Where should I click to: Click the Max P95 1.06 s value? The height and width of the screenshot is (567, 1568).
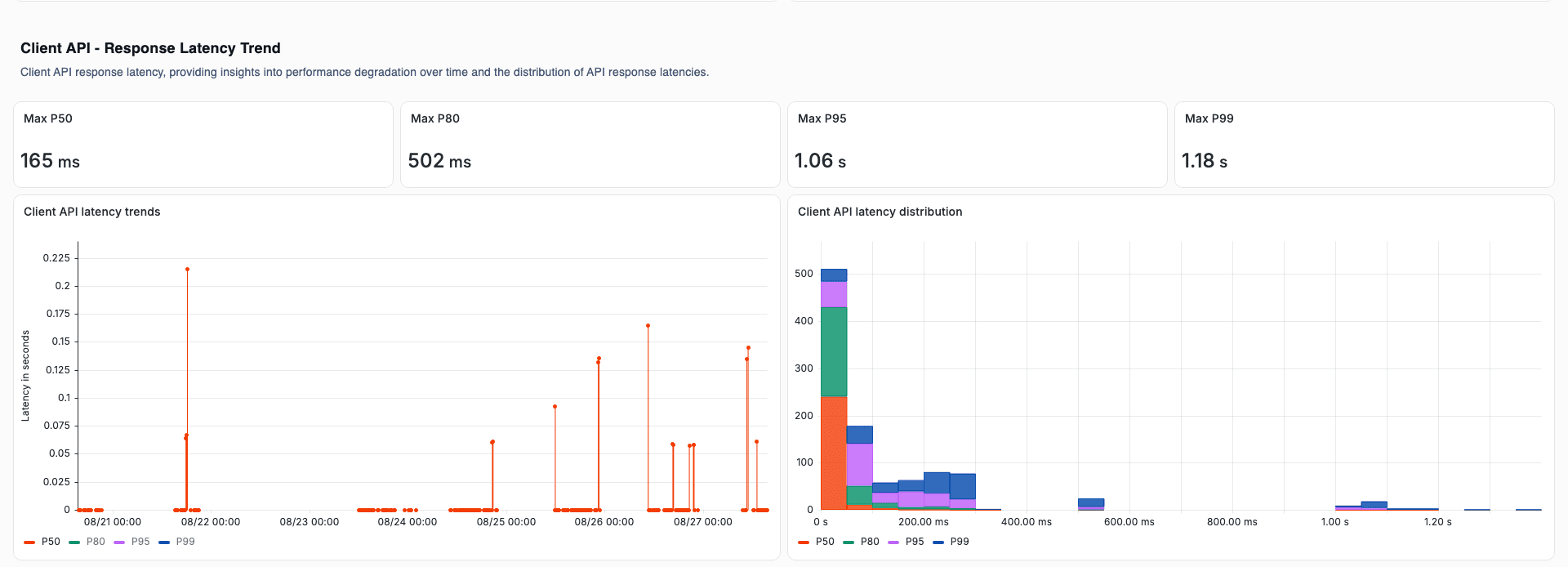tap(820, 161)
